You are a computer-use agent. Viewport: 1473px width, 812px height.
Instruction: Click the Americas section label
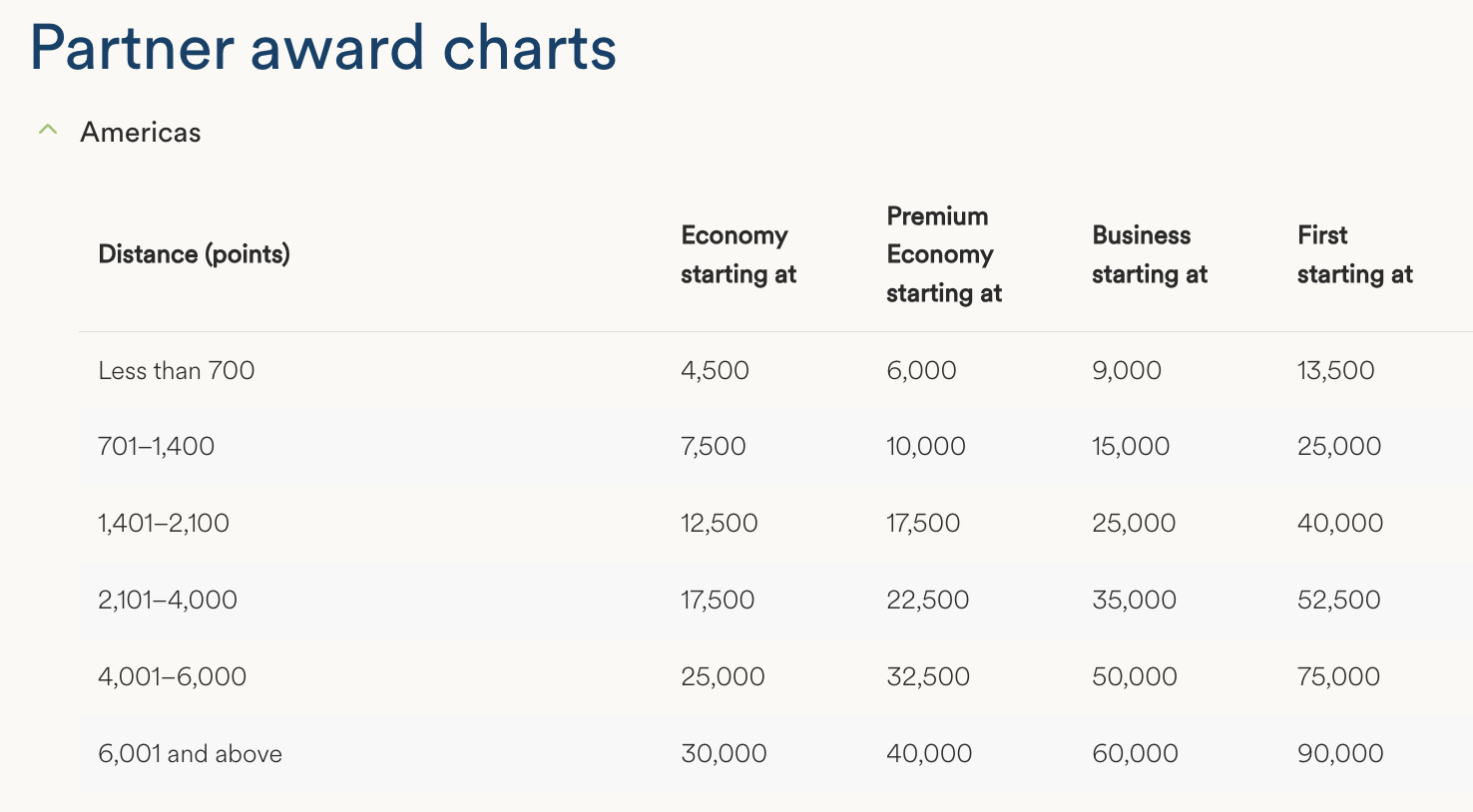(x=141, y=133)
